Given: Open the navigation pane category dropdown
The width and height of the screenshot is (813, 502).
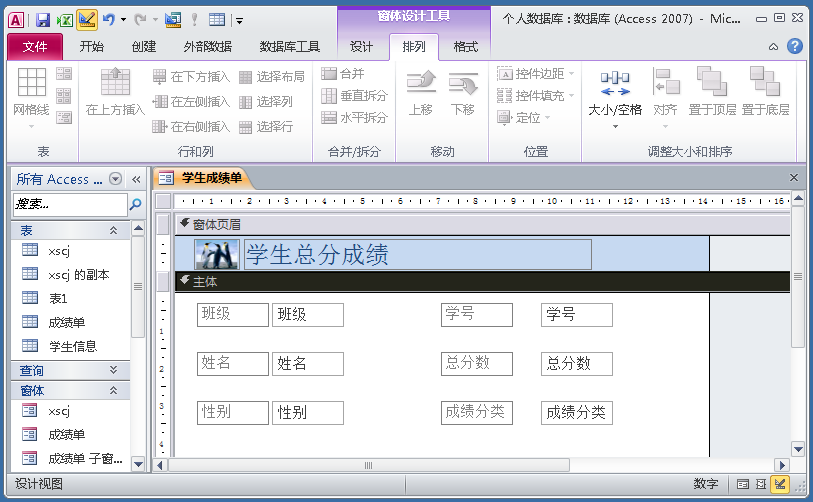Looking at the screenshot, I should click(115, 179).
